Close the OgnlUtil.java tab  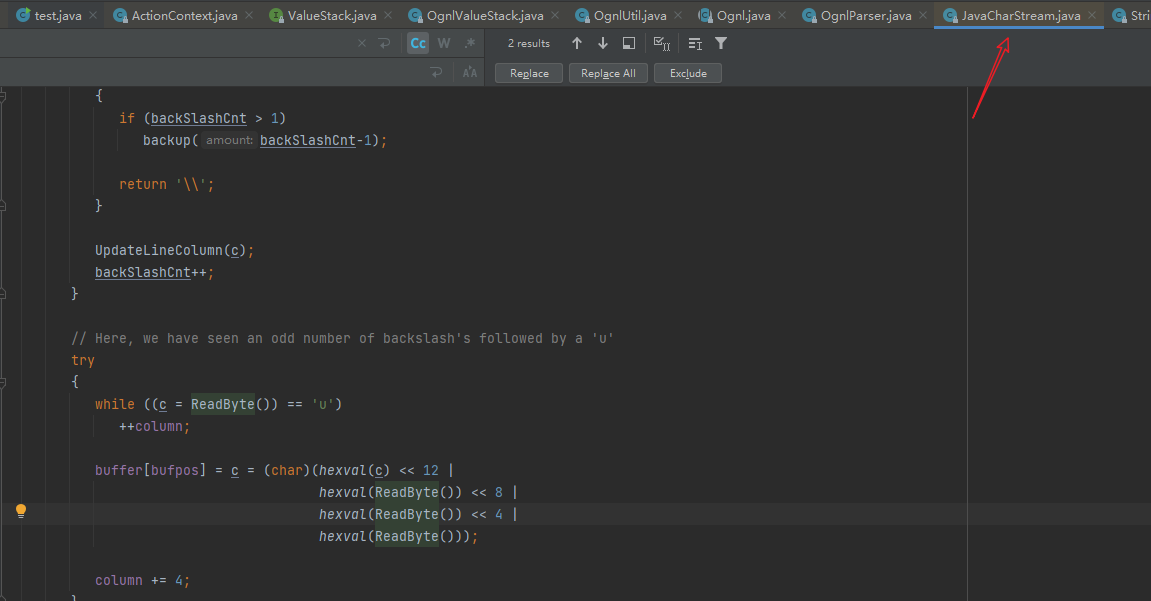click(x=678, y=15)
